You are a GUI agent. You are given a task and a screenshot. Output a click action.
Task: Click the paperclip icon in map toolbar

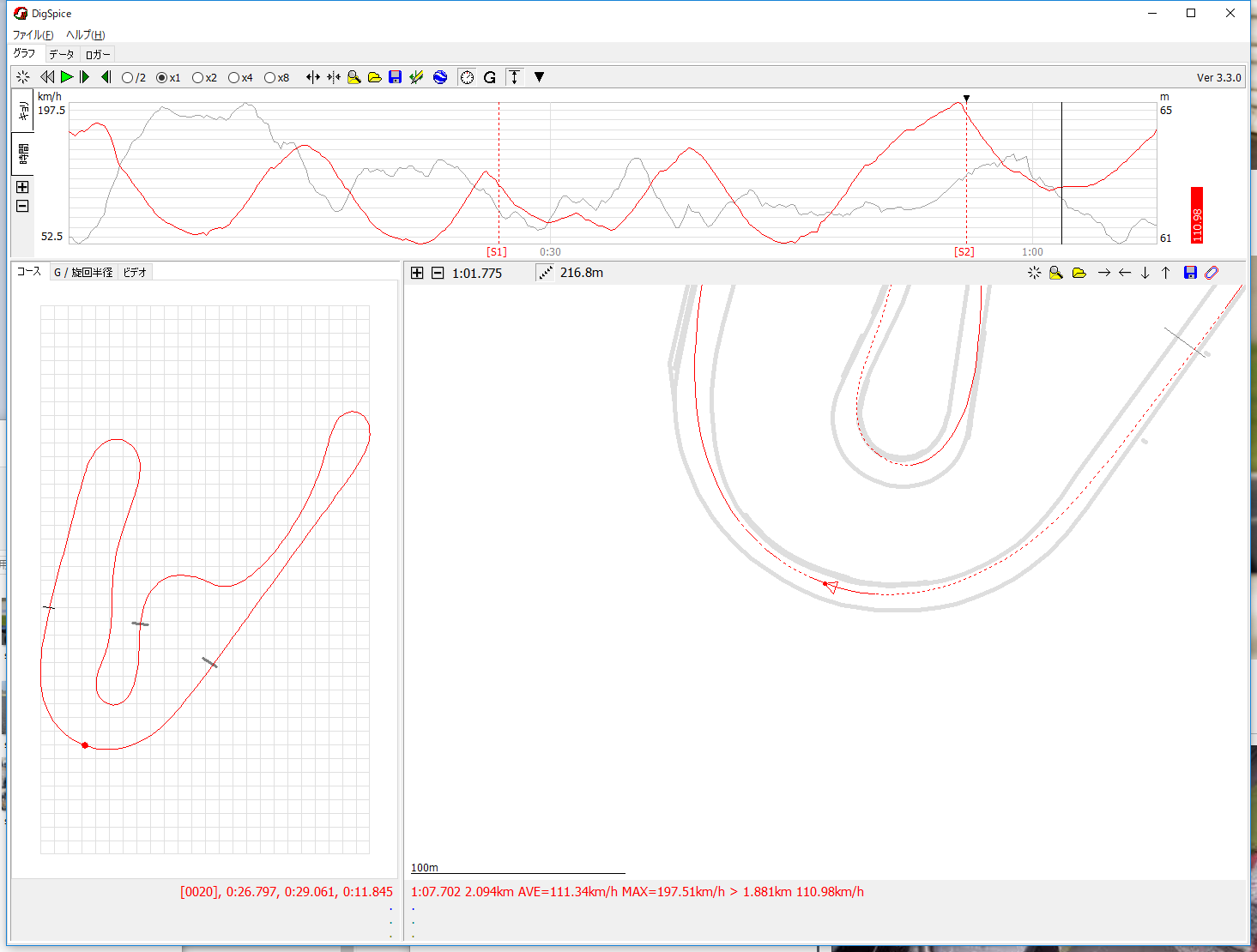[x=1212, y=273]
